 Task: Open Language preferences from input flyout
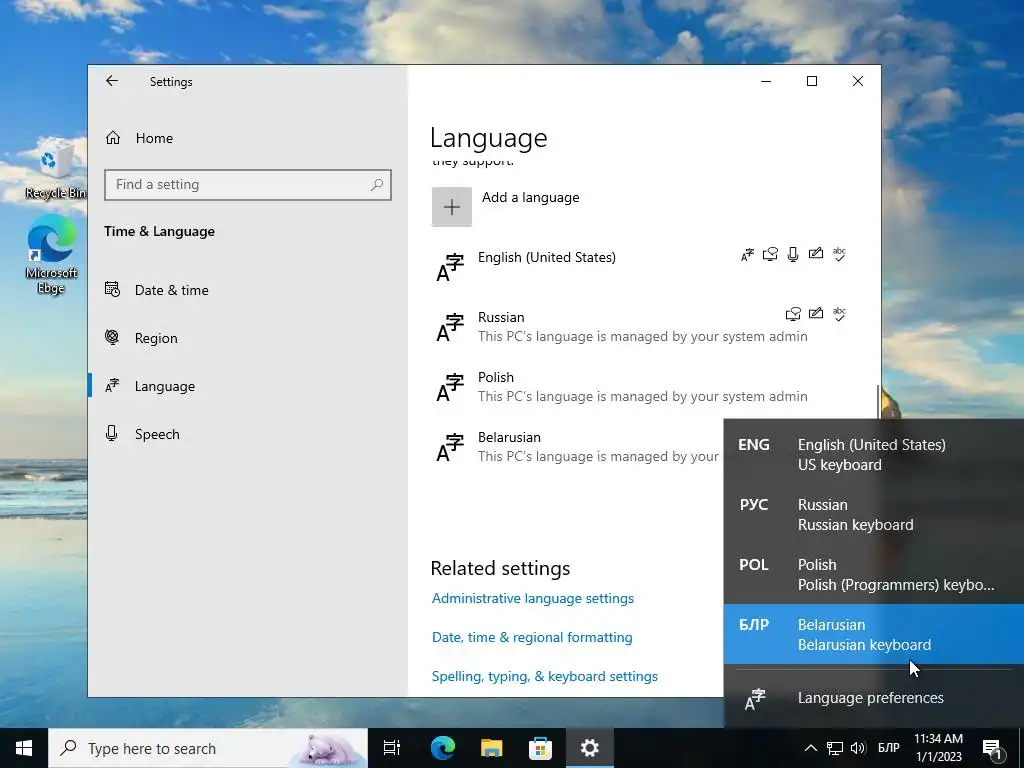click(x=874, y=698)
